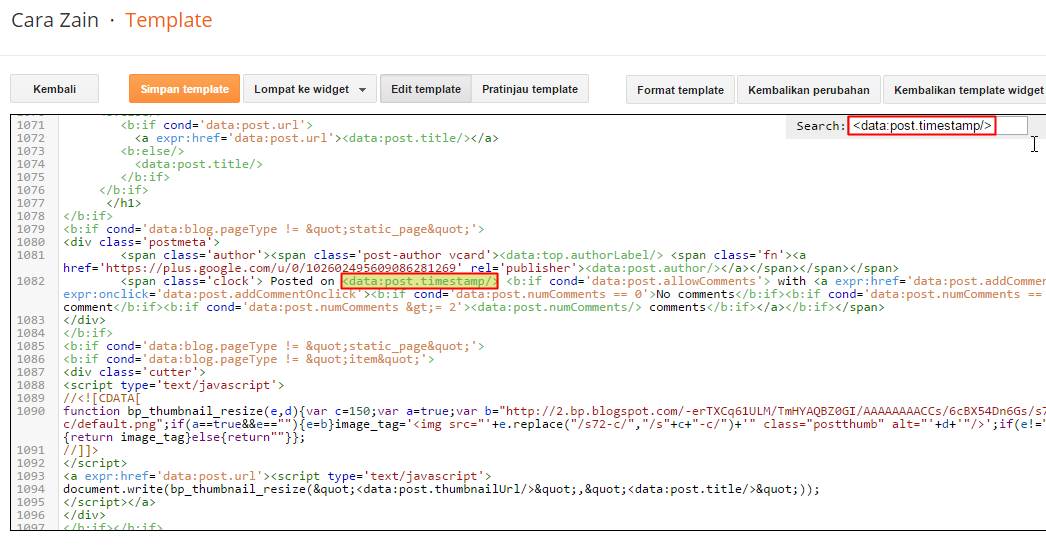Click function bp_thumbnail_resize code line
The width and height of the screenshot is (1046, 547).
tap(554, 411)
